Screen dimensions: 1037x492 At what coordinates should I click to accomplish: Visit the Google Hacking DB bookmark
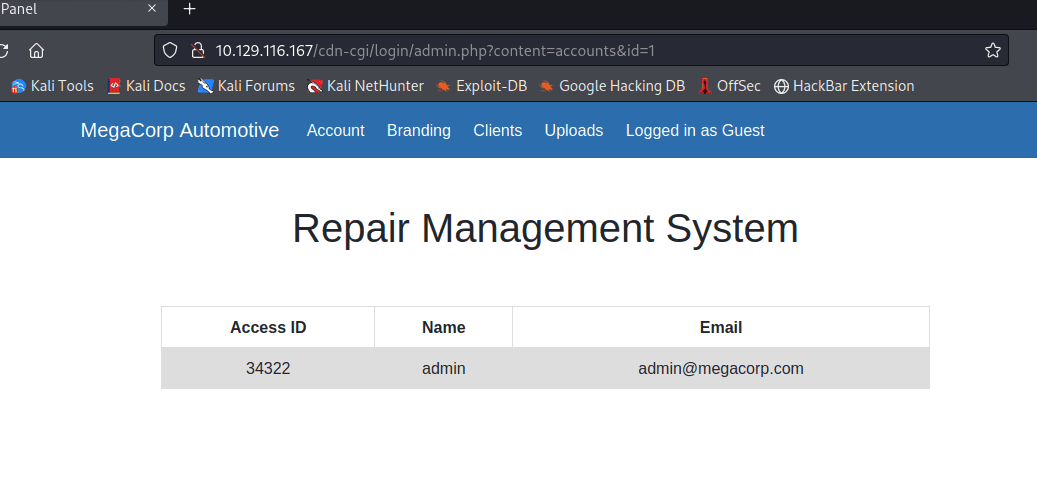pyautogui.click(x=612, y=86)
